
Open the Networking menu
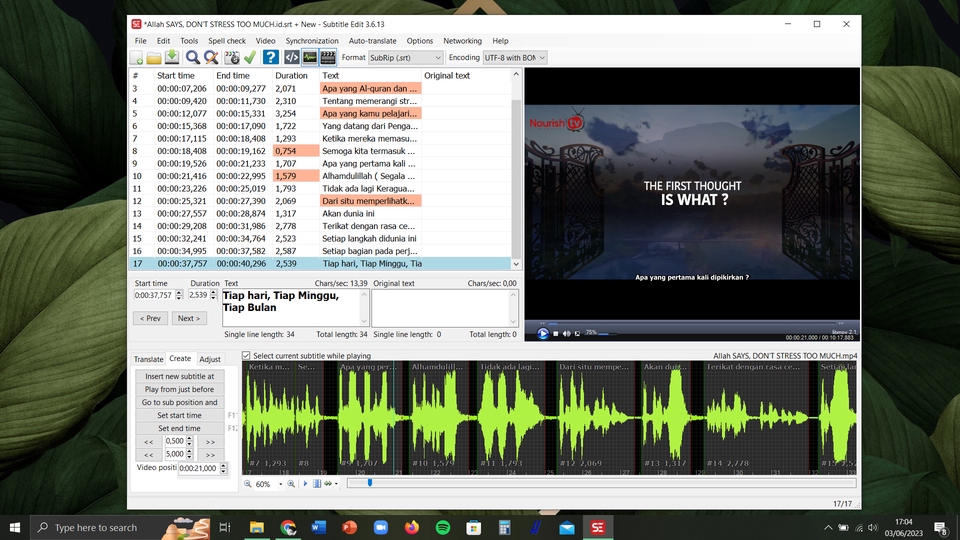(x=462, y=41)
